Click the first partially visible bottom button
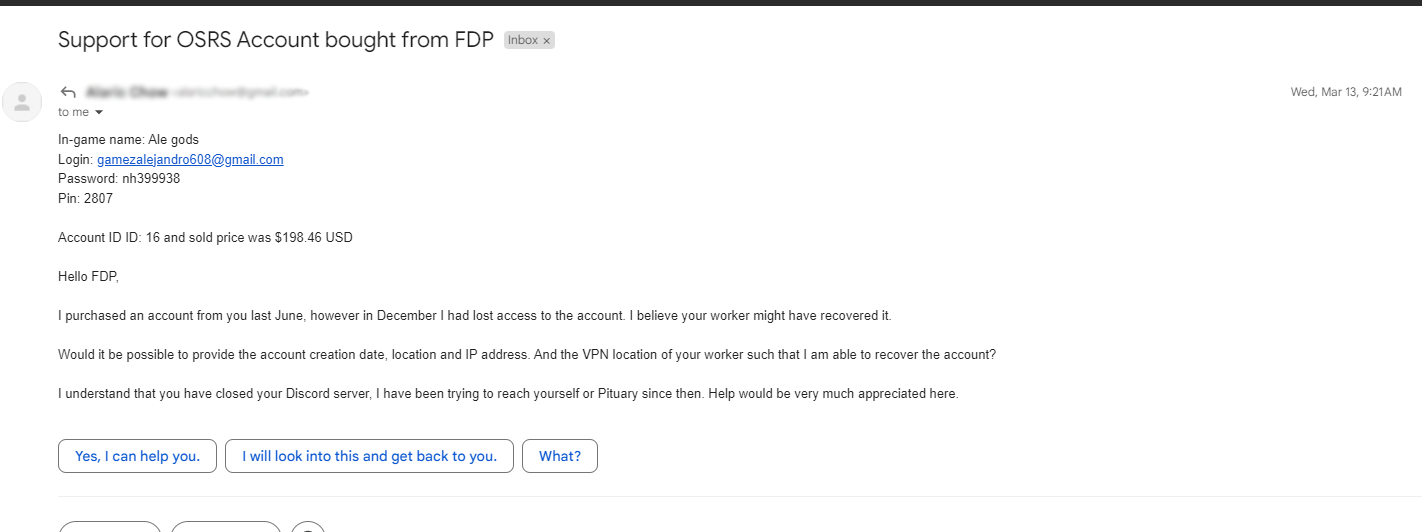 pyautogui.click(x=110, y=527)
